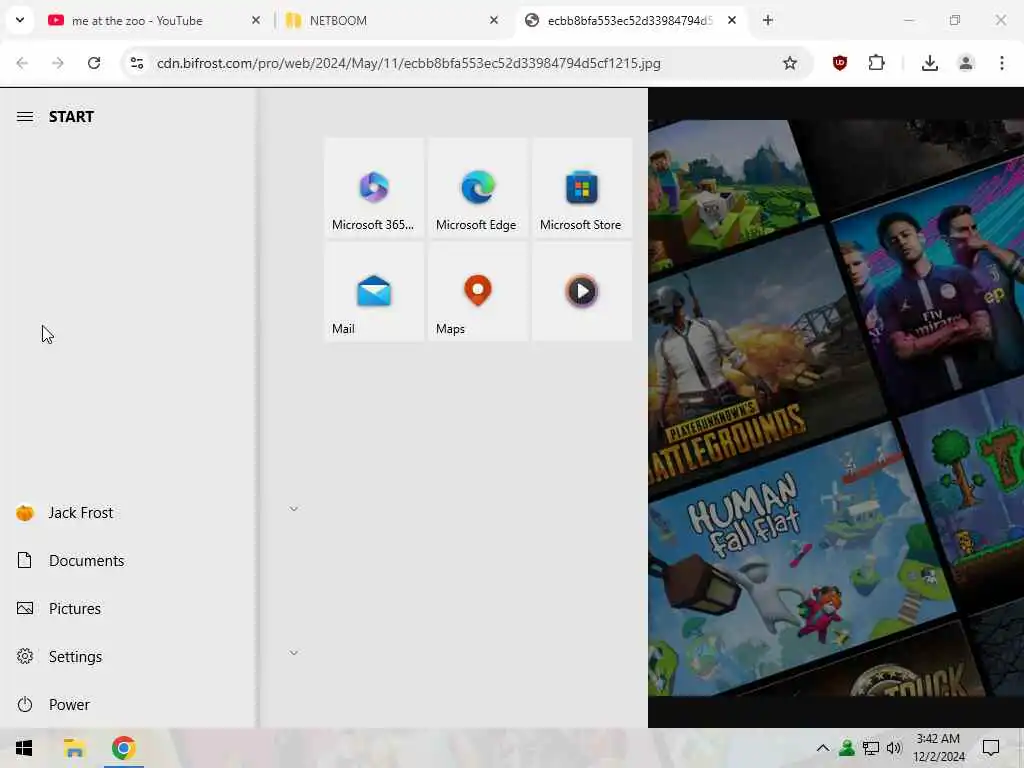The width and height of the screenshot is (1024, 768).
Task: Open the tab search dropdown
Action: [x=20, y=20]
